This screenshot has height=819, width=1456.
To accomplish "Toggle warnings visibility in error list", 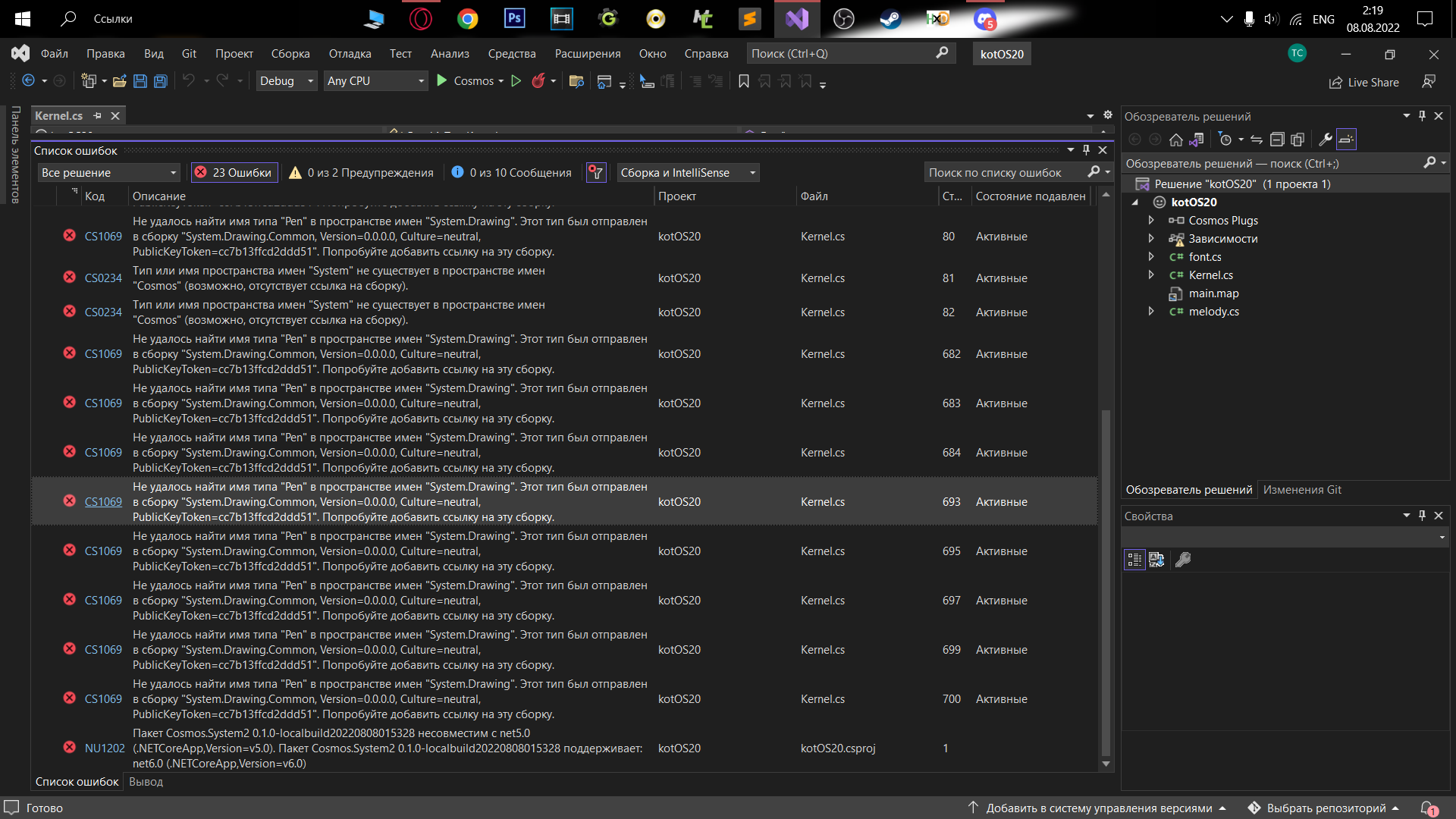I will tap(361, 172).
